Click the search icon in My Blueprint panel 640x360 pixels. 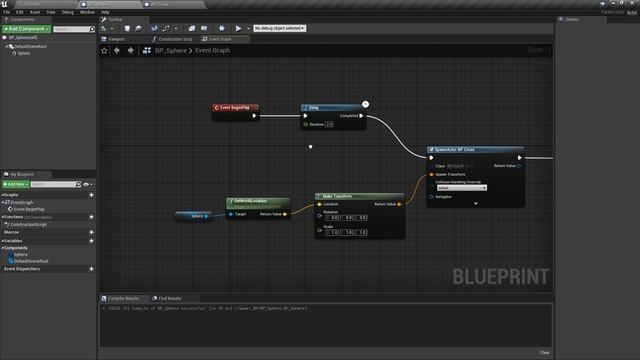[x=78, y=184]
